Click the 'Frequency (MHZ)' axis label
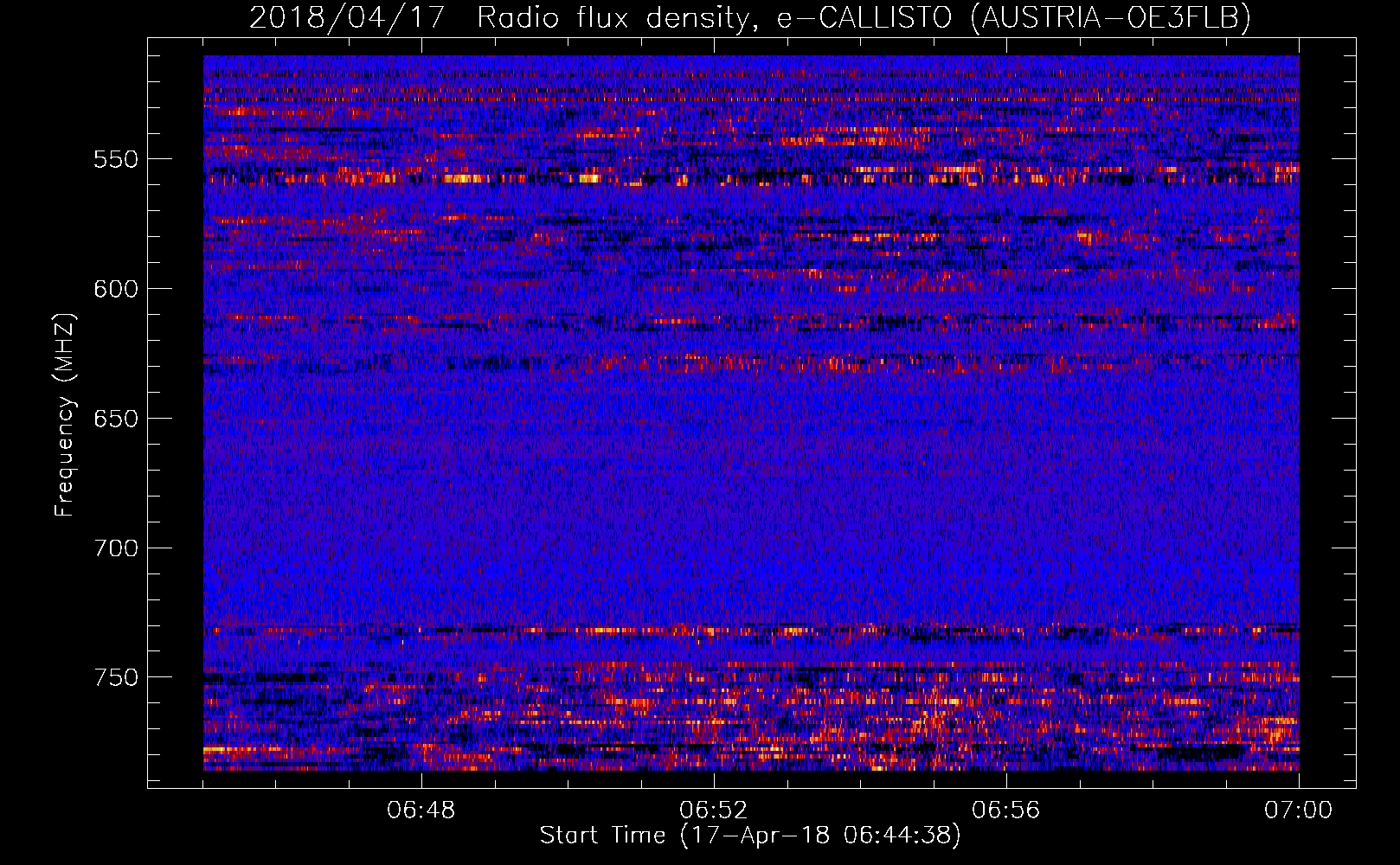Viewport: 1400px width, 865px height. 65,414
